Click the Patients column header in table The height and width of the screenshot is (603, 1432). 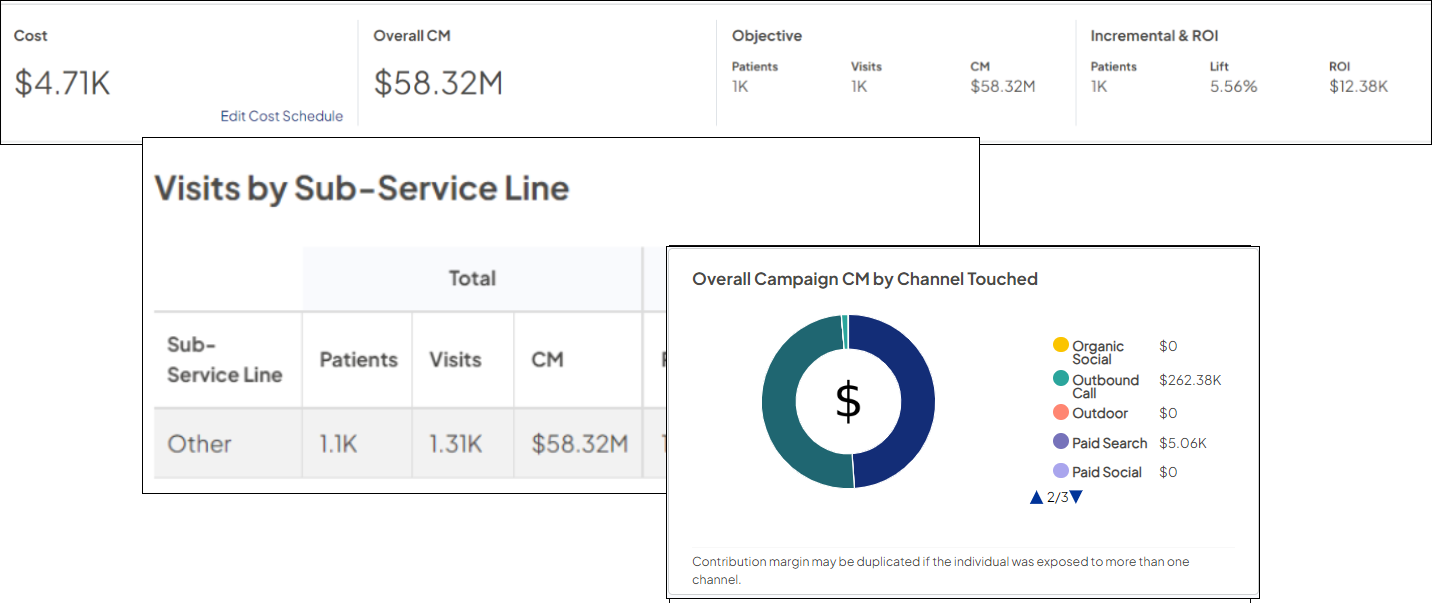358,360
